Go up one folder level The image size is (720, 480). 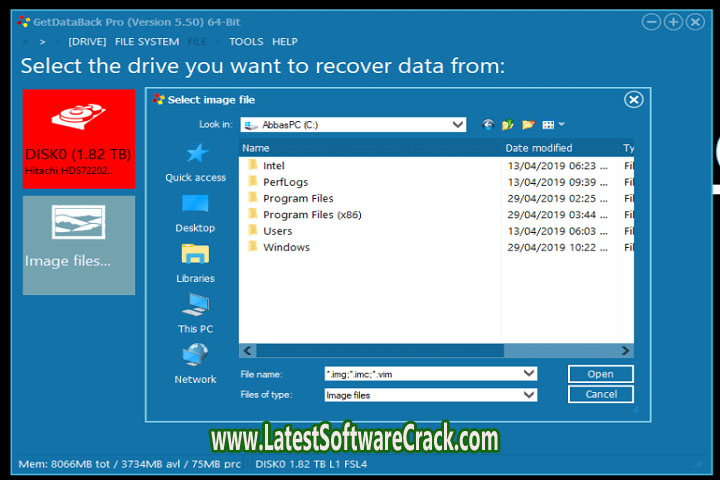pyautogui.click(x=508, y=125)
